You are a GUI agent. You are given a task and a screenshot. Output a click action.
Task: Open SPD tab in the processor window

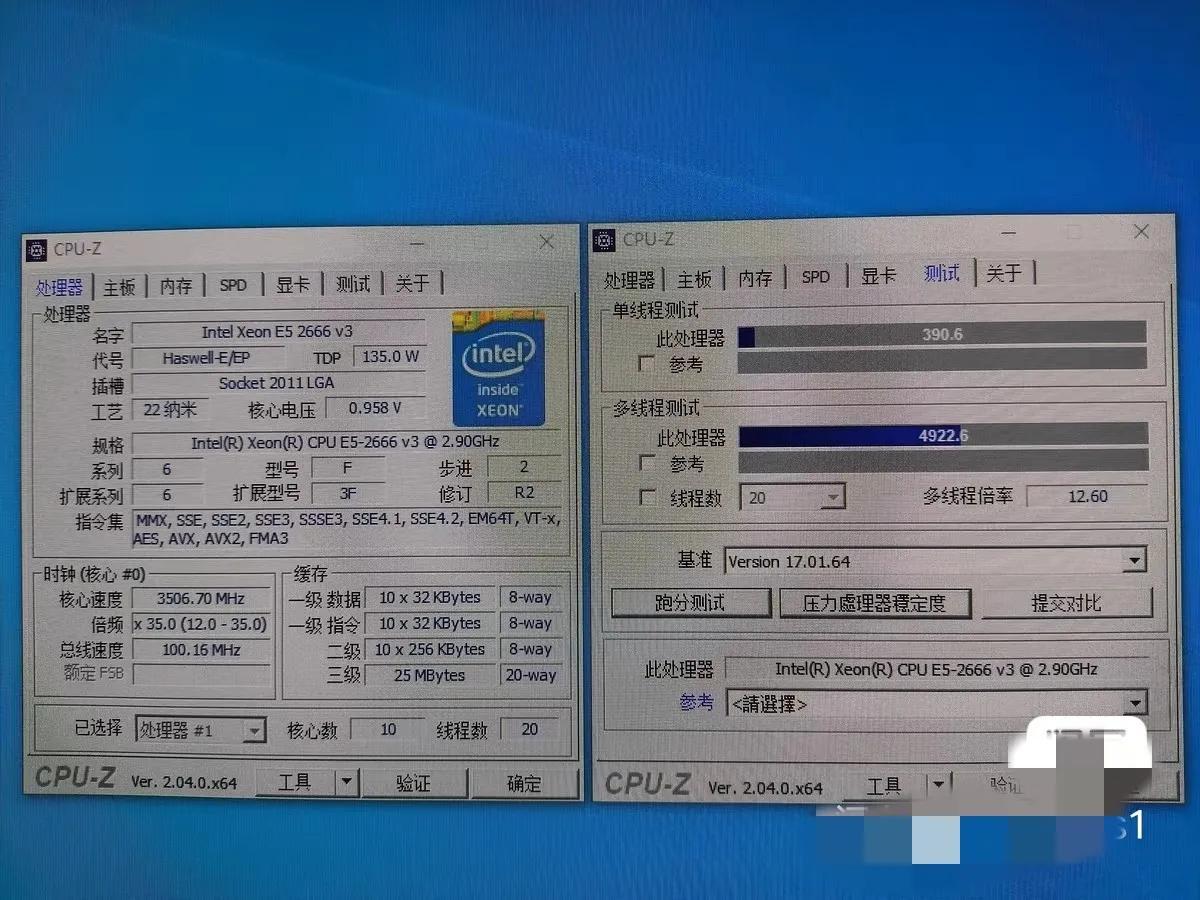point(233,285)
